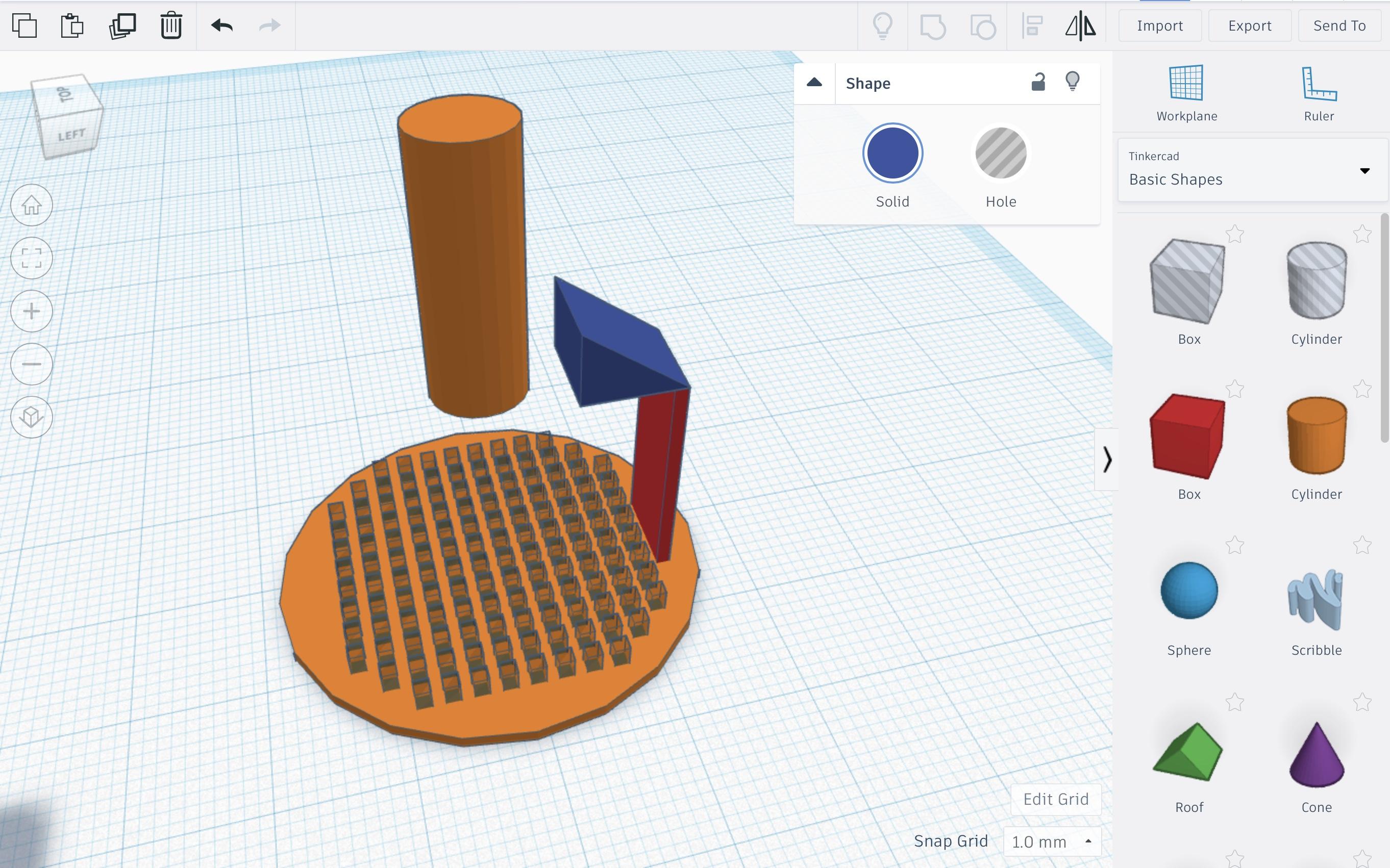1390x868 pixels.
Task: Choose the Solid color swatch
Action: 892,154
